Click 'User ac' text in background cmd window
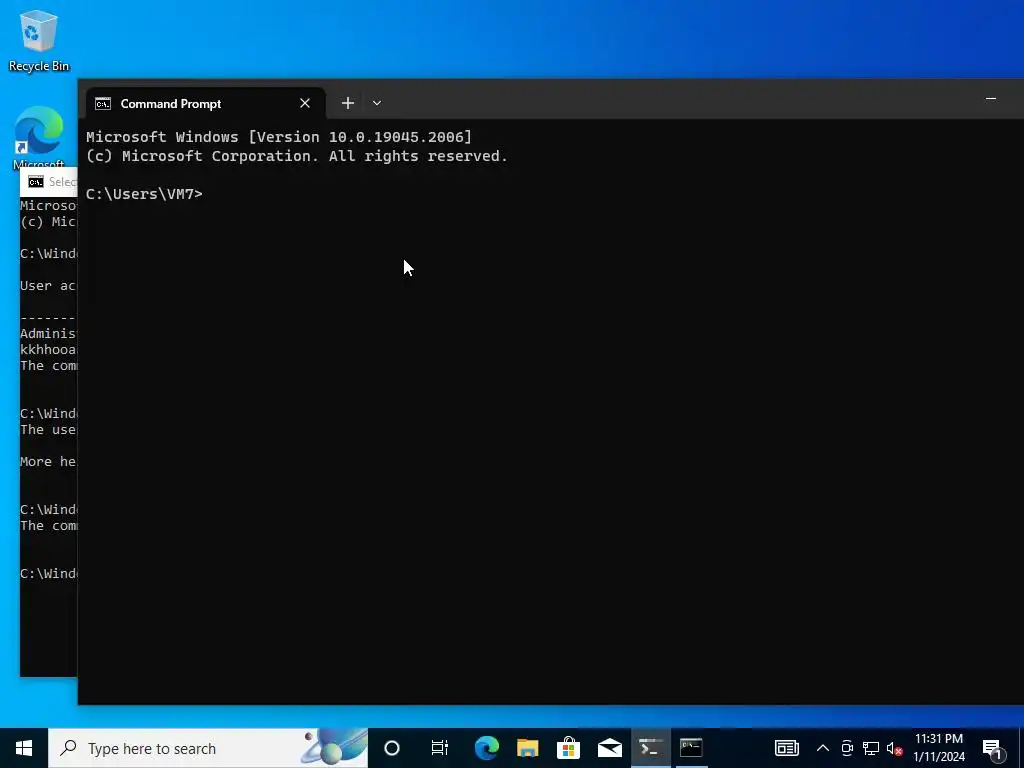1024x768 pixels. 48,286
